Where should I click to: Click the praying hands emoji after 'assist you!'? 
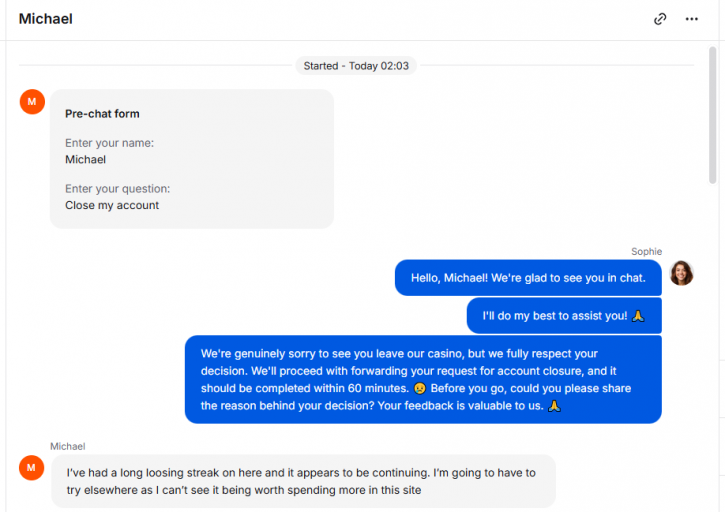click(638, 316)
